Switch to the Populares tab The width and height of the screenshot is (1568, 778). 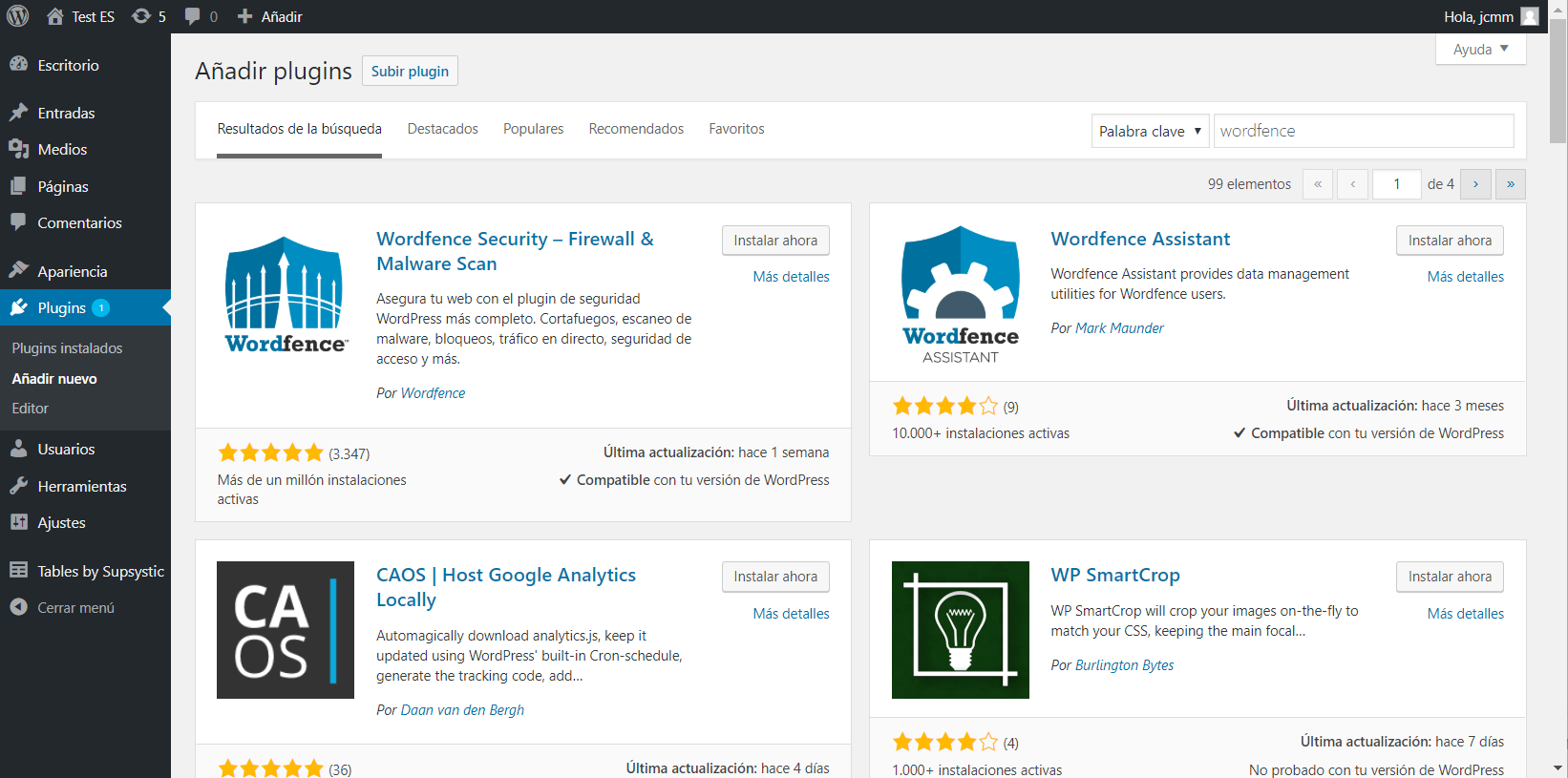pos(533,129)
